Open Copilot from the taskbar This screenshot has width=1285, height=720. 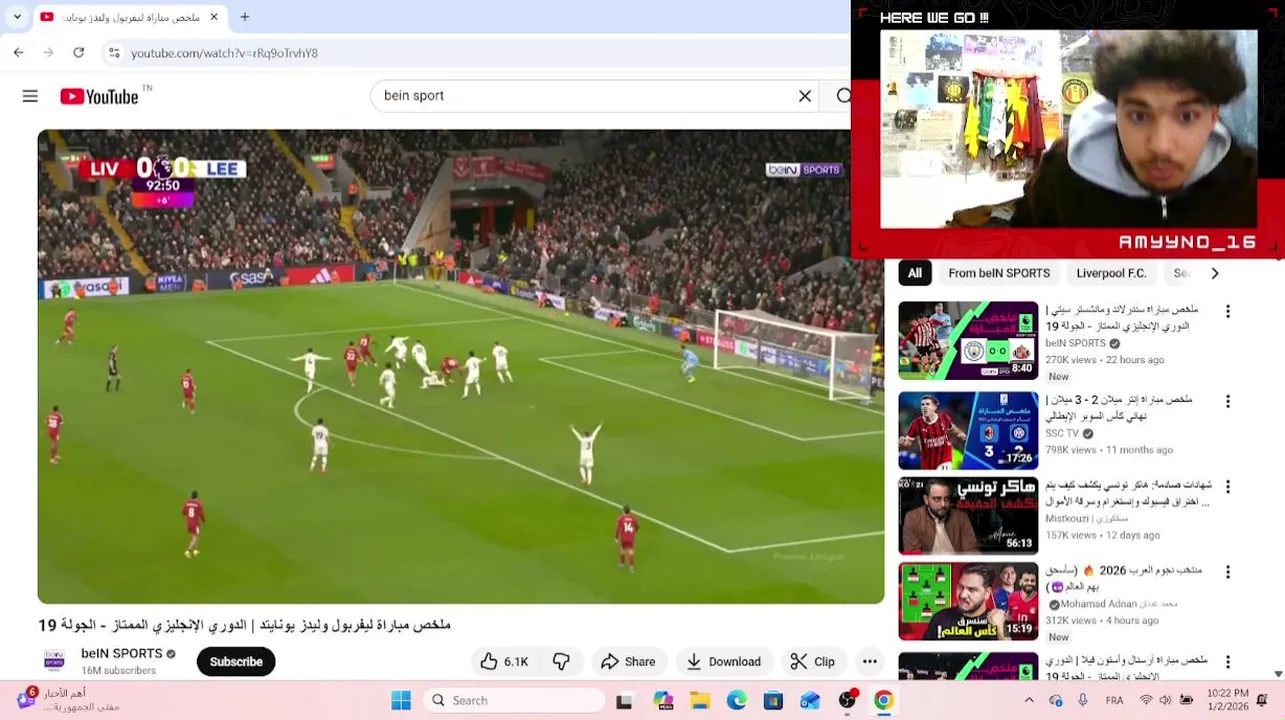point(662,700)
